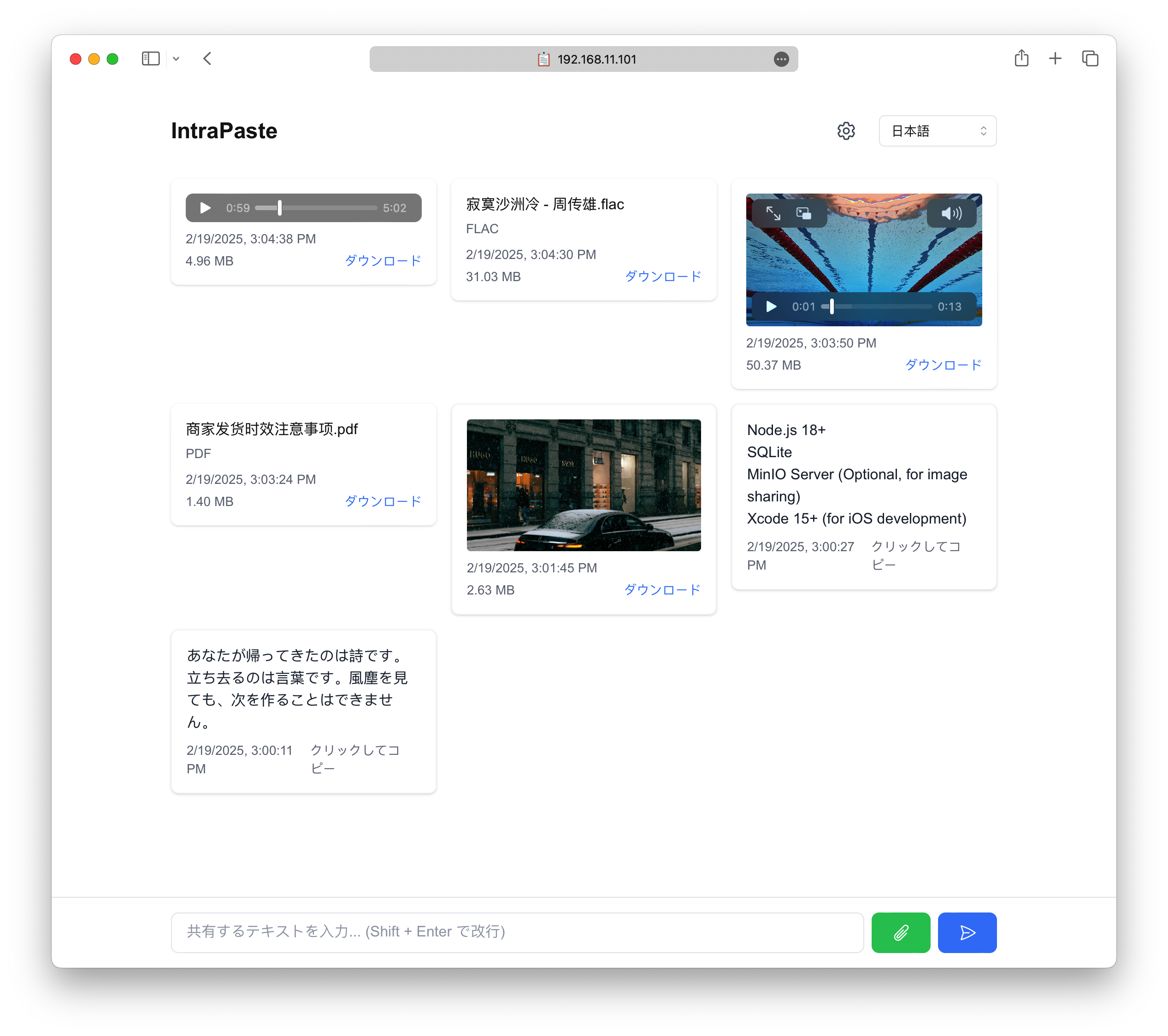Click the audio player progress slider

(315, 208)
